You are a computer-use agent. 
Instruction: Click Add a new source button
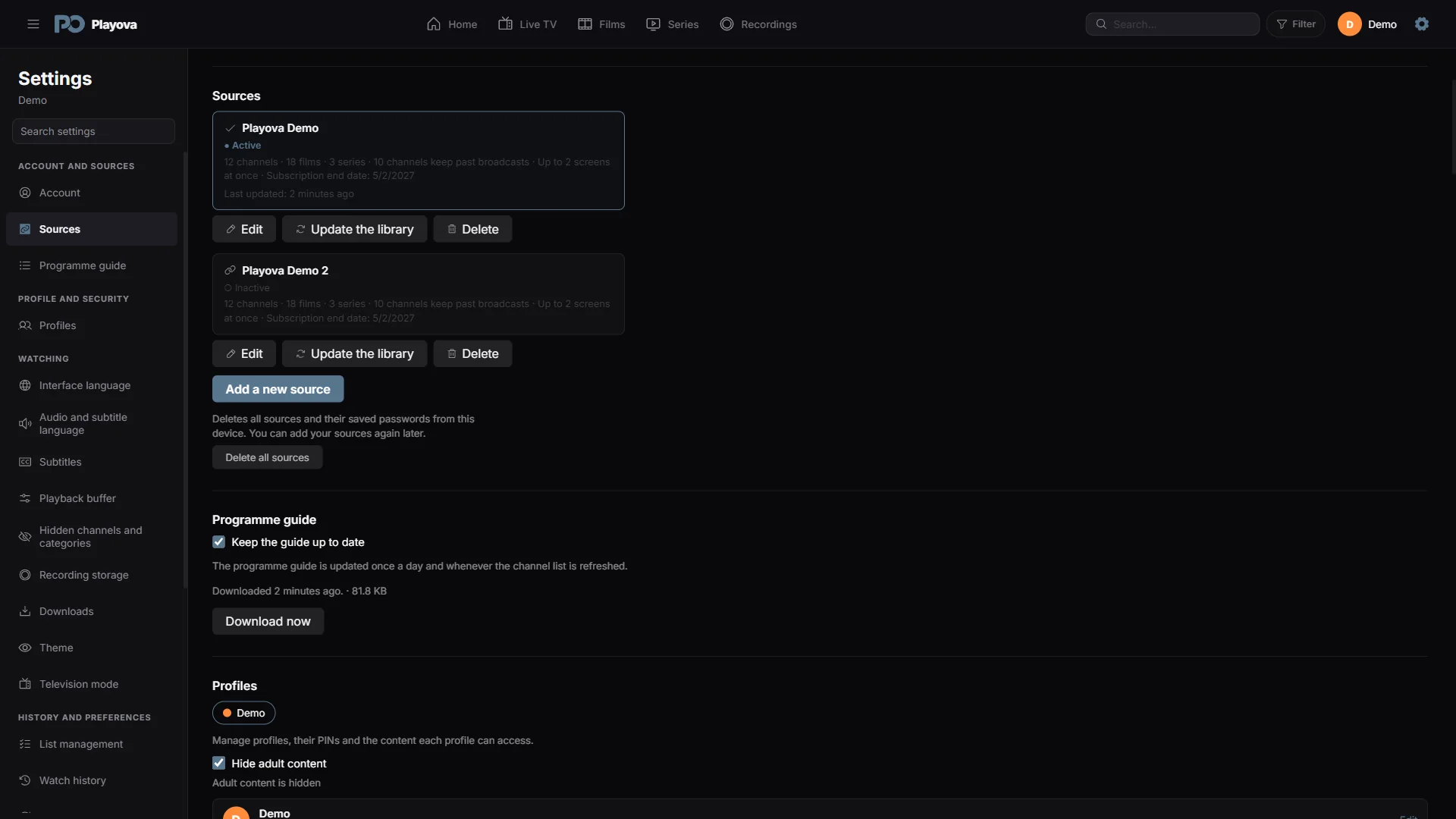278,389
